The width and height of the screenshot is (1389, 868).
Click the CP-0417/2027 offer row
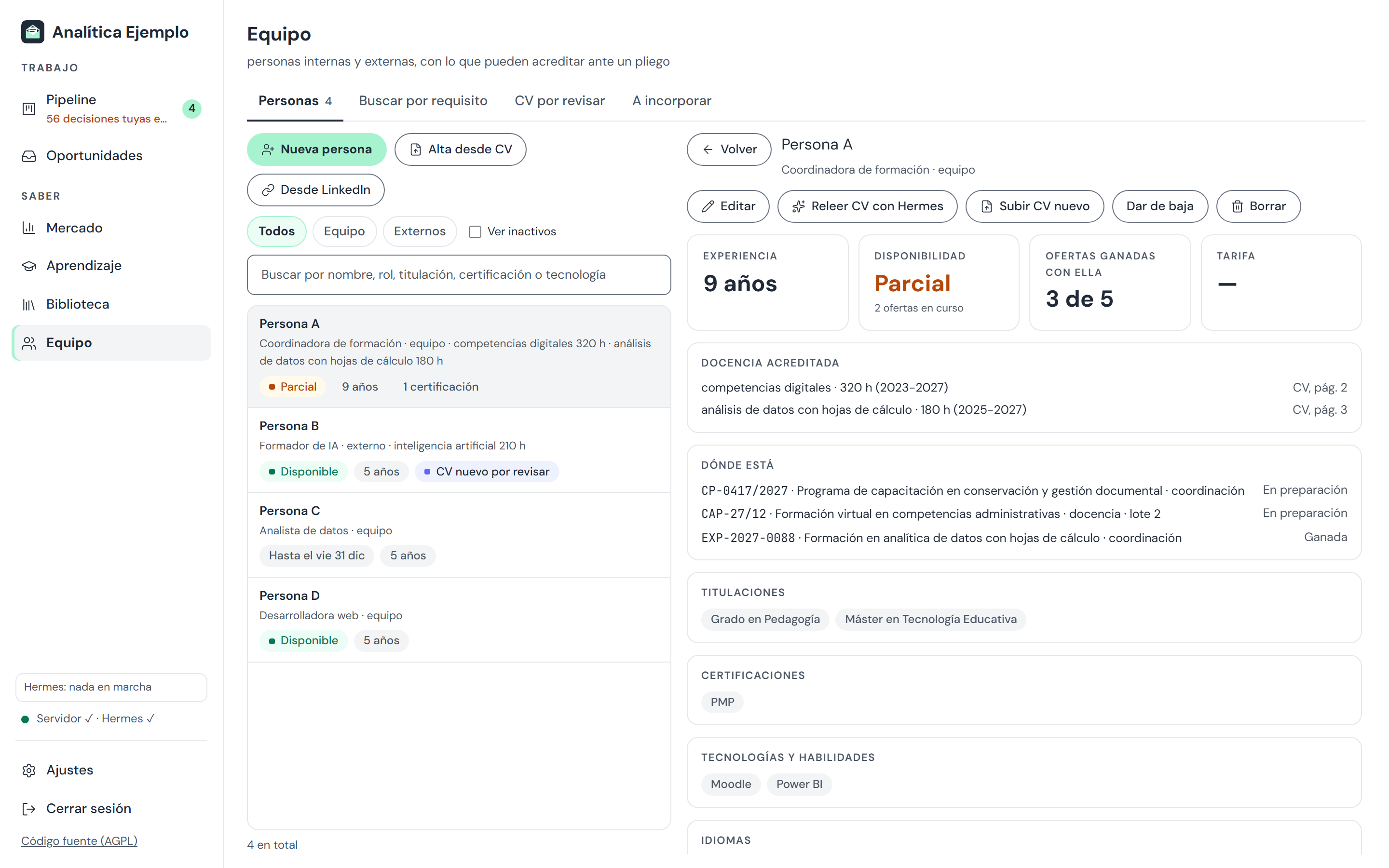coord(1024,490)
